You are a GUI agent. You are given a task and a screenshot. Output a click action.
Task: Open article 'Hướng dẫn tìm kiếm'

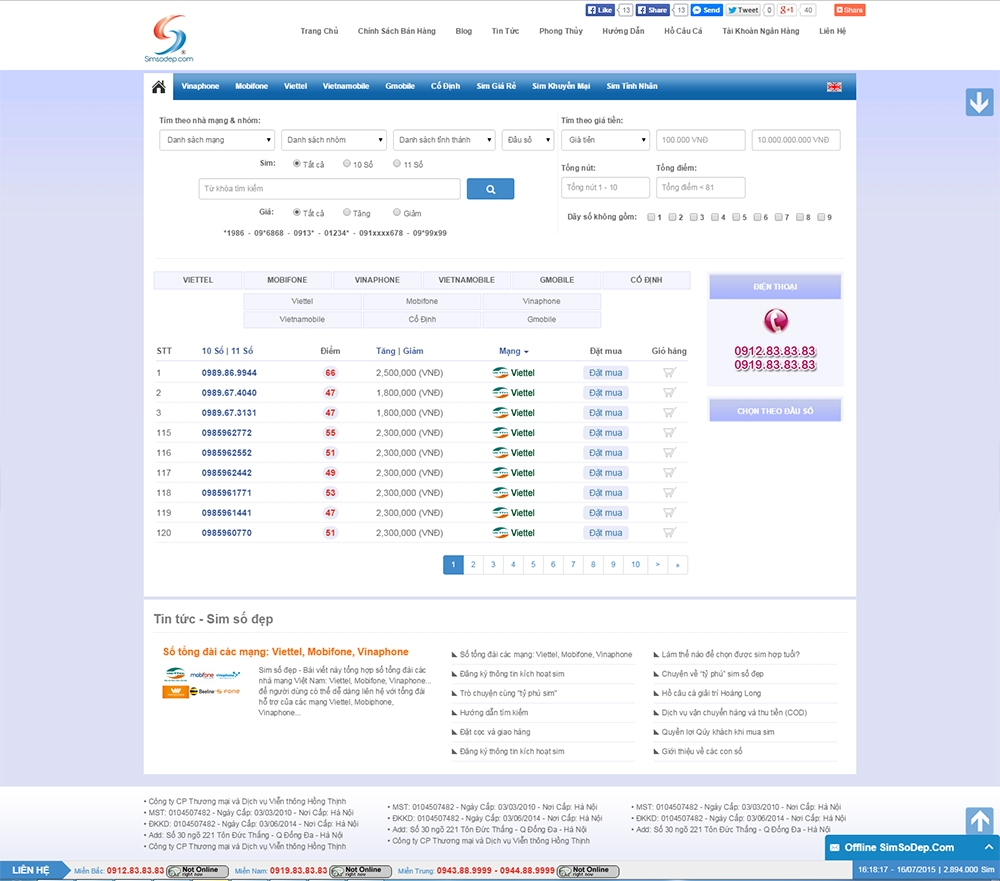point(494,713)
